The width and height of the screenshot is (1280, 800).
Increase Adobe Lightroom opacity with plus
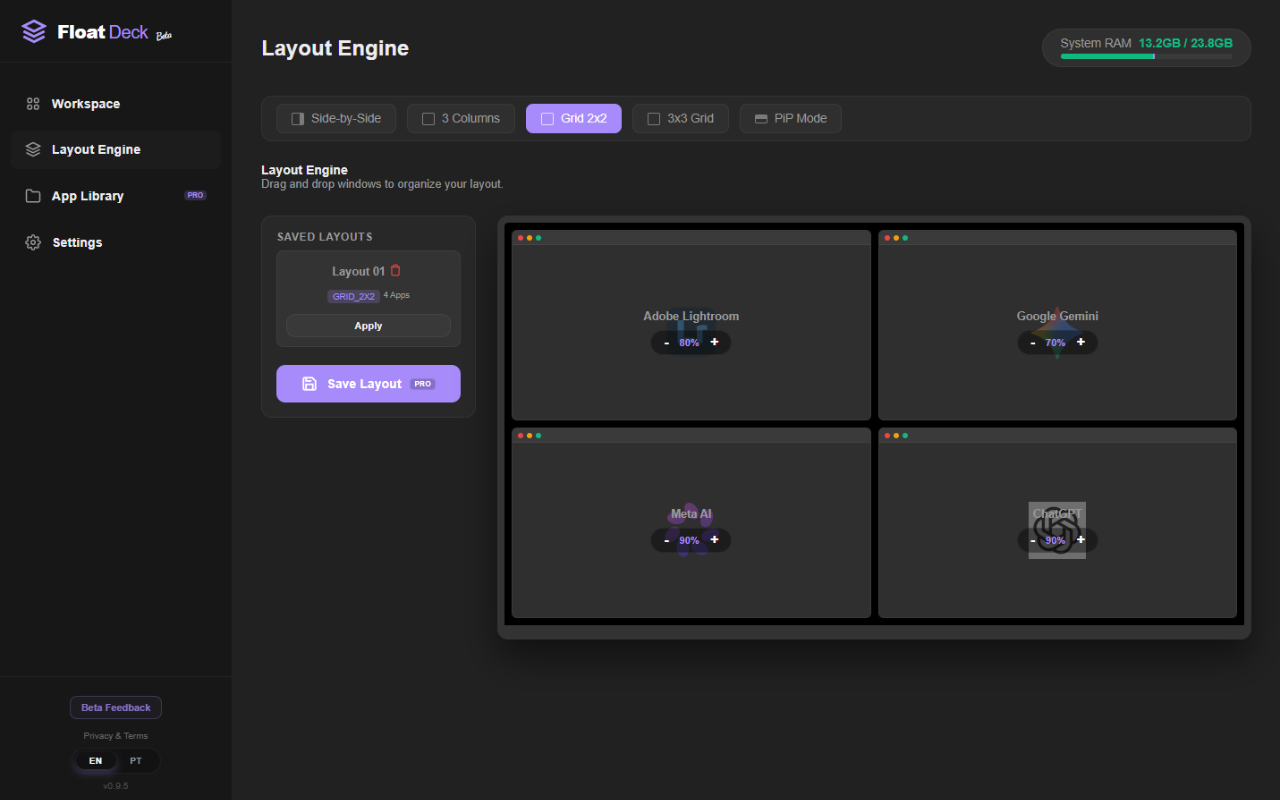(714, 342)
